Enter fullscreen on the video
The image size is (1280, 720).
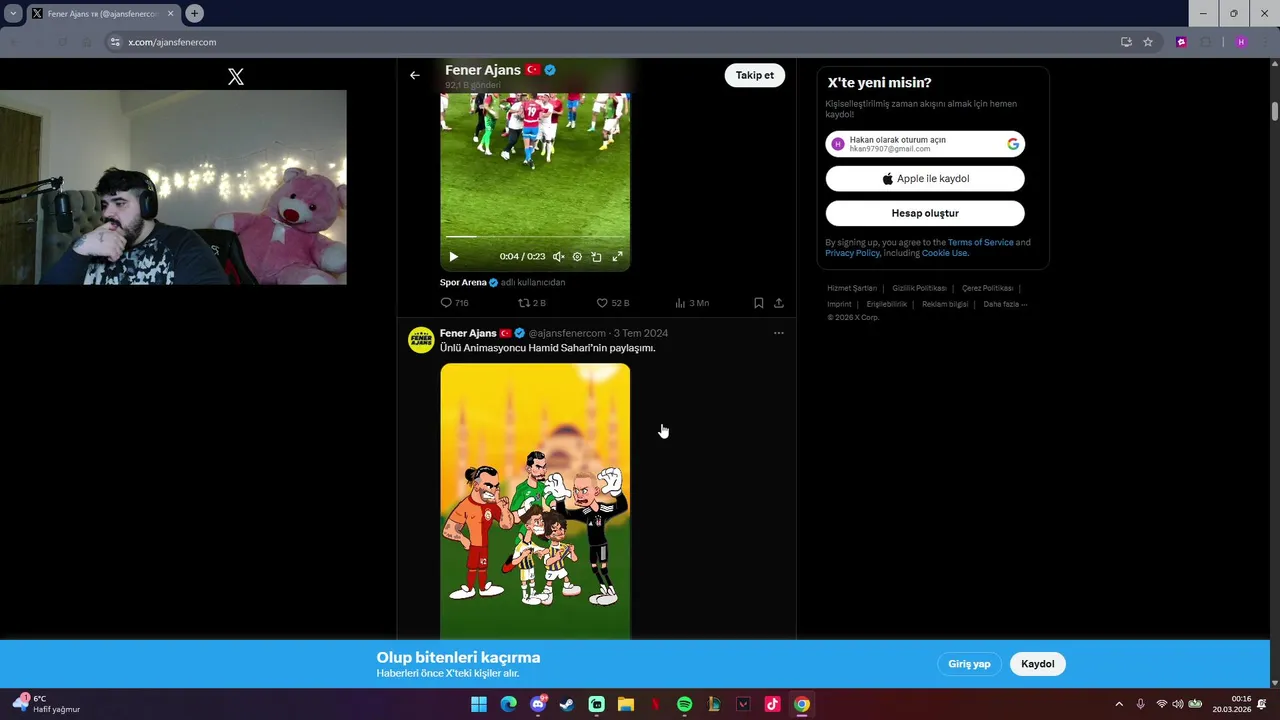(617, 257)
